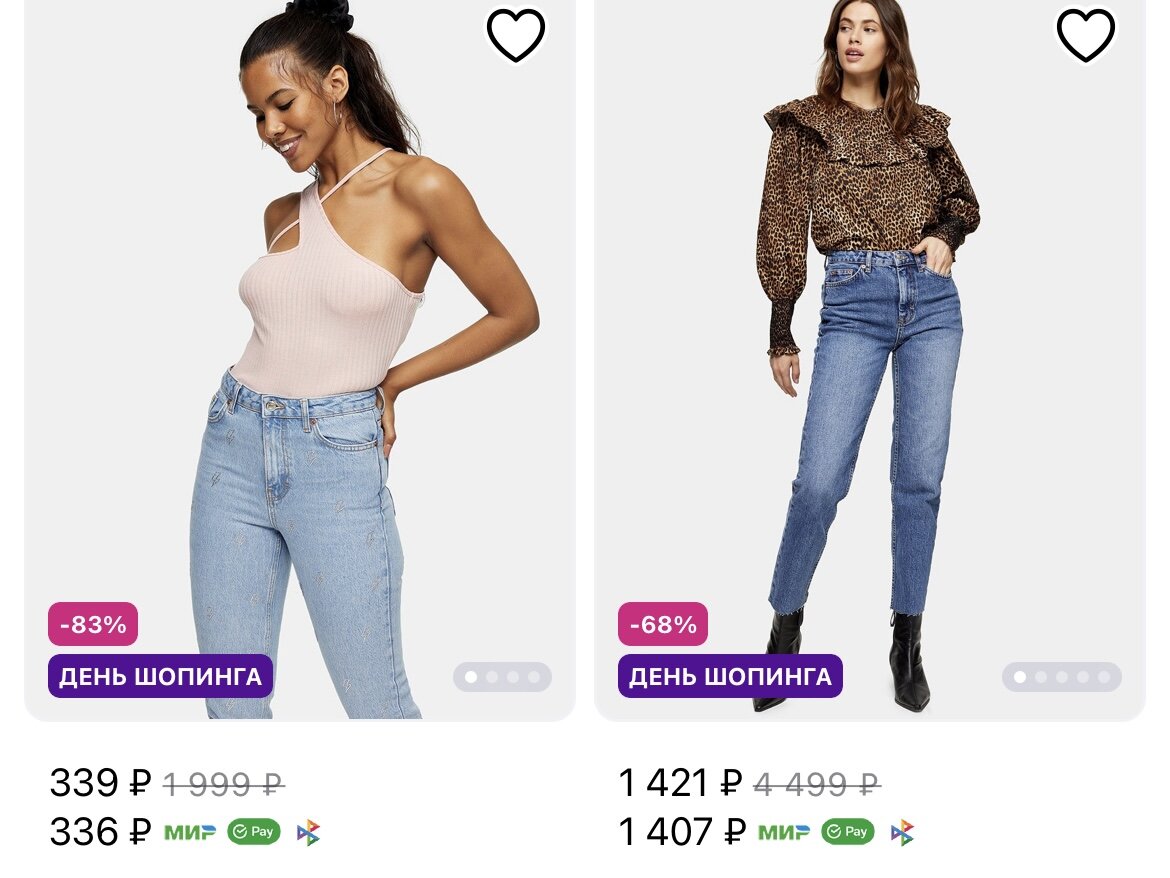The image size is (1170, 878).
Task: Click the colorful bonus icon beside the left product's price
Action: click(x=310, y=832)
